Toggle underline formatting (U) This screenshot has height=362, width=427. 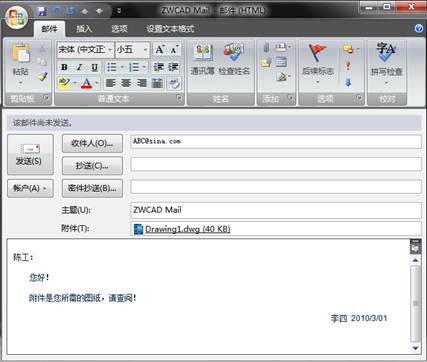[x=95, y=67]
